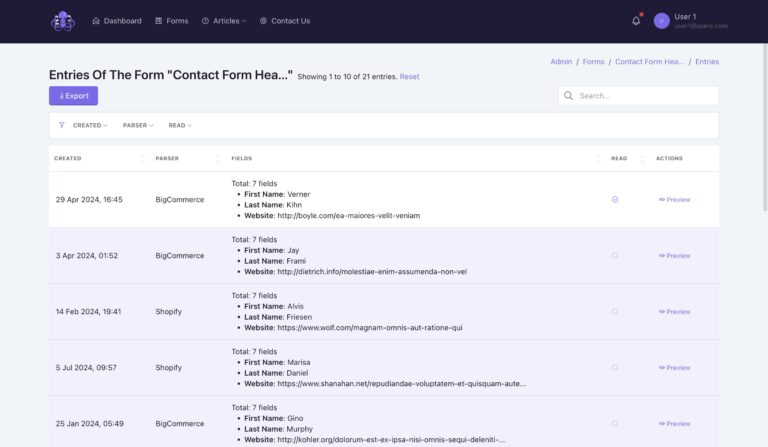Click the site logo in the navbar
Image resolution: width=768 pixels, height=447 pixels.
pyautogui.click(x=63, y=21)
